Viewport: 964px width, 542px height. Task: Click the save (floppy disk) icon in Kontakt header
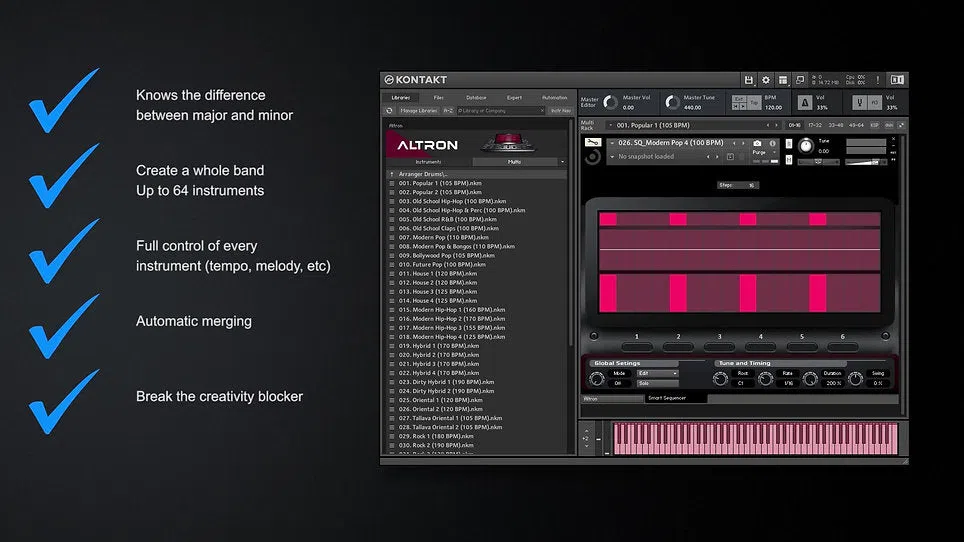click(748, 80)
